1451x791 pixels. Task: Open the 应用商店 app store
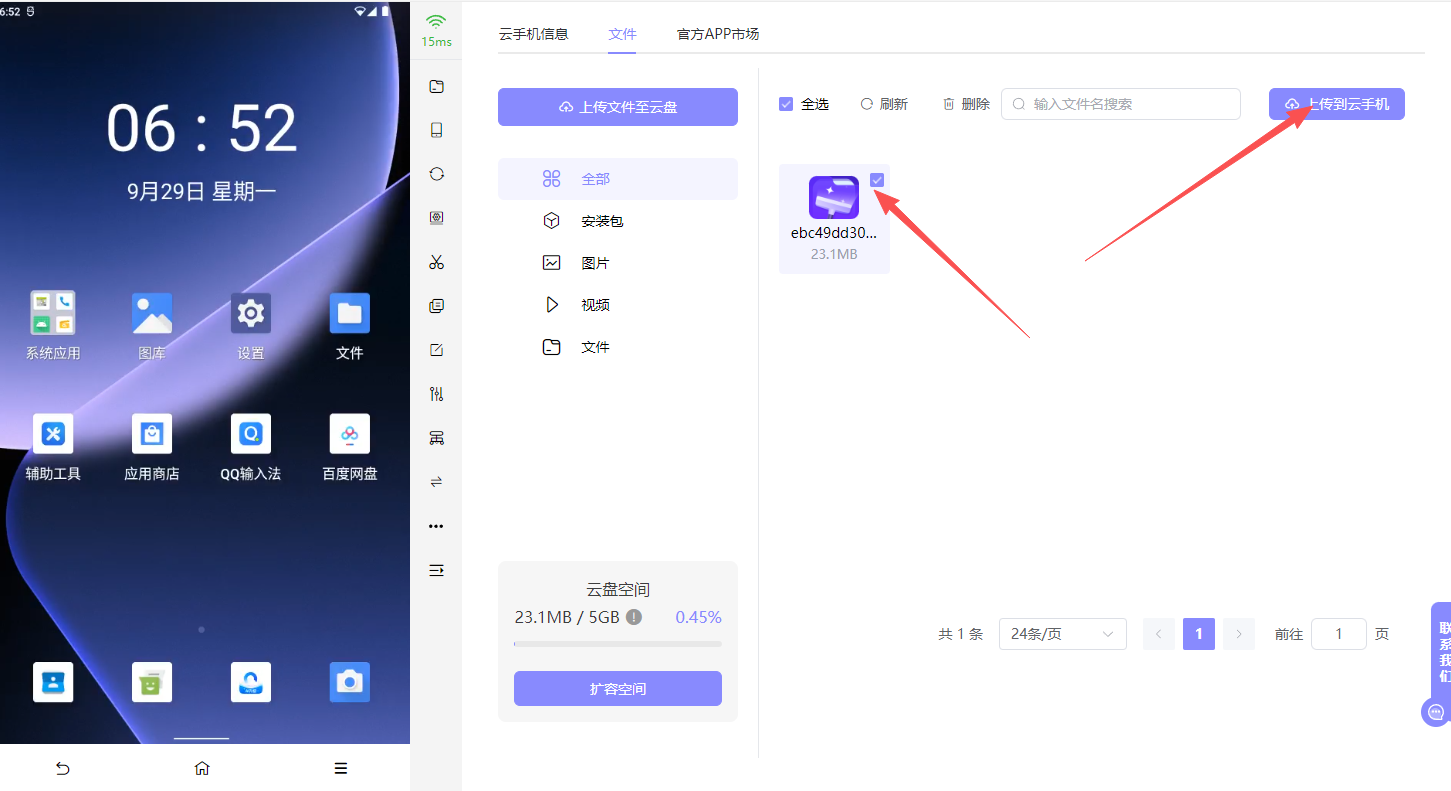(152, 434)
